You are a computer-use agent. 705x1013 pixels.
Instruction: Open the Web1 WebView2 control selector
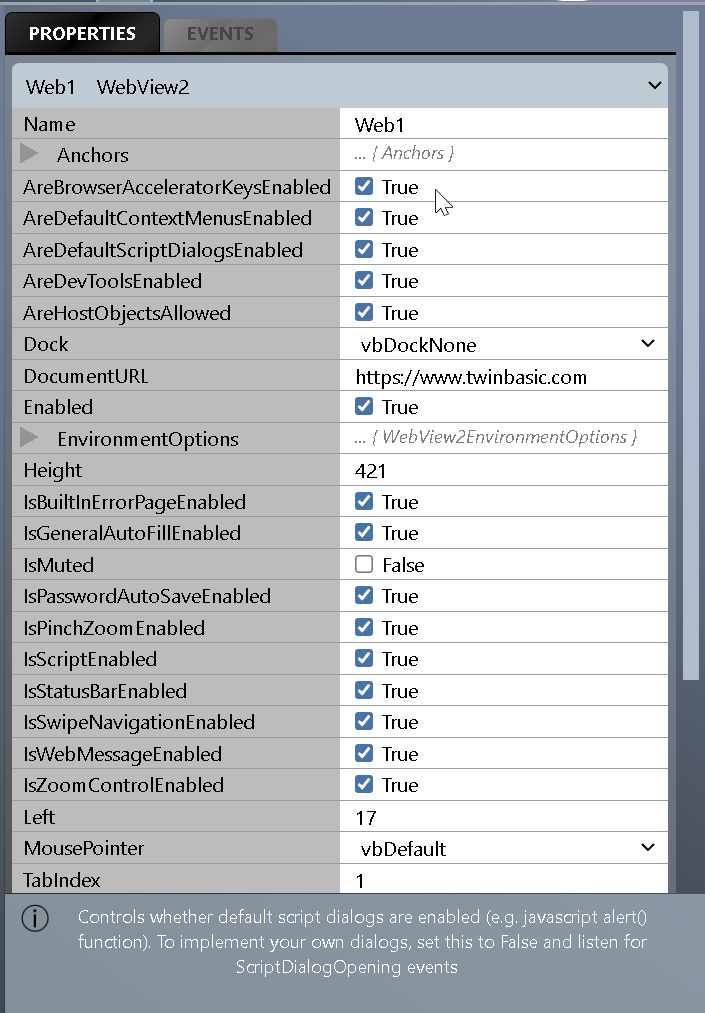coord(655,86)
